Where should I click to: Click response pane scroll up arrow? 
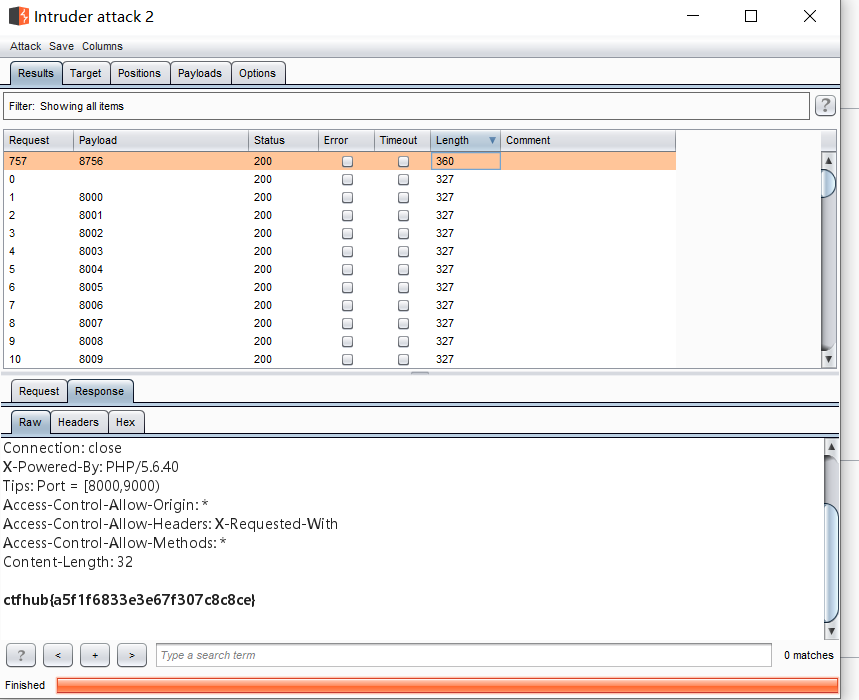click(x=832, y=446)
